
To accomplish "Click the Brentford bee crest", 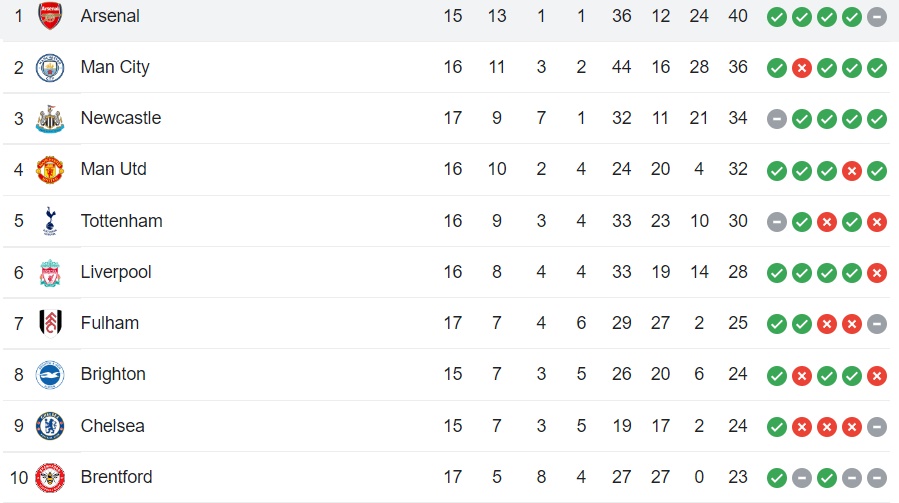I will click(x=50, y=477).
